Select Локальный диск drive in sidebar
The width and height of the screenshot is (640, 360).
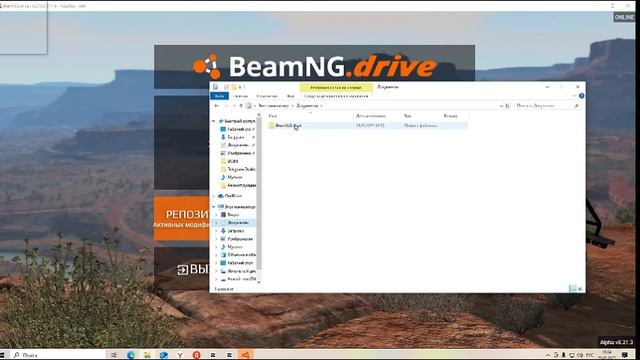(238, 271)
